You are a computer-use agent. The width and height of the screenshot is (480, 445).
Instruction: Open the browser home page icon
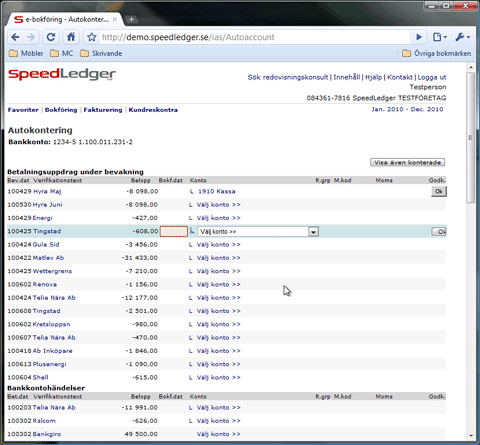click(71, 37)
